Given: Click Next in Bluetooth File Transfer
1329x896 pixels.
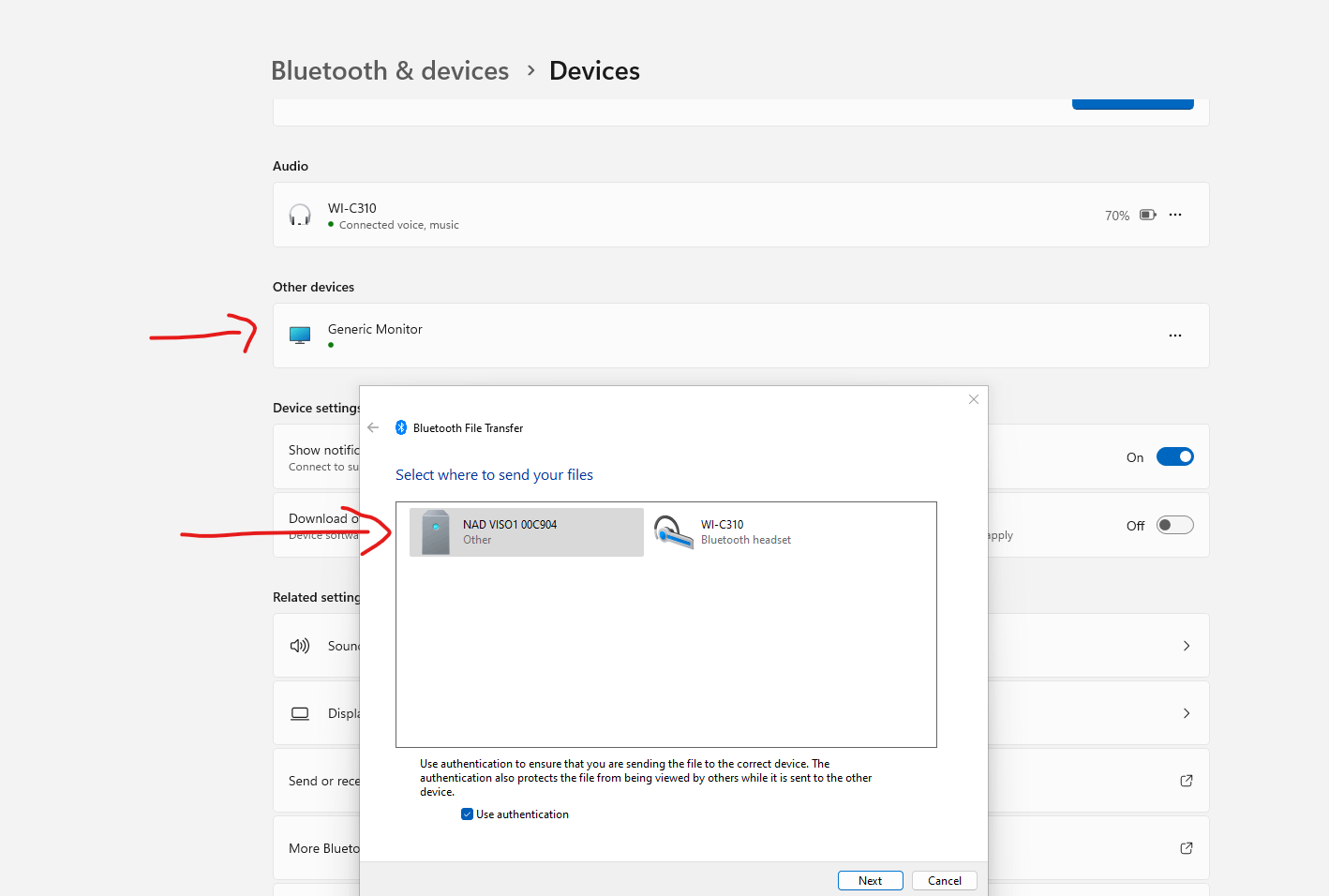Looking at the screenshot, I should [871, 881].
